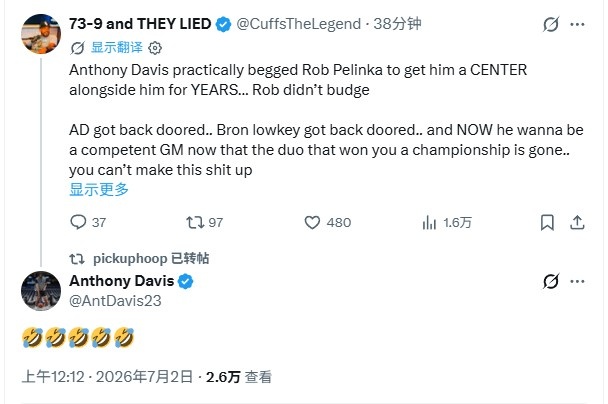Expand tweet with 显示更多 link
The height and width of the screenshot is (404, 608).
pyautogui.click(x=99, y=190)
